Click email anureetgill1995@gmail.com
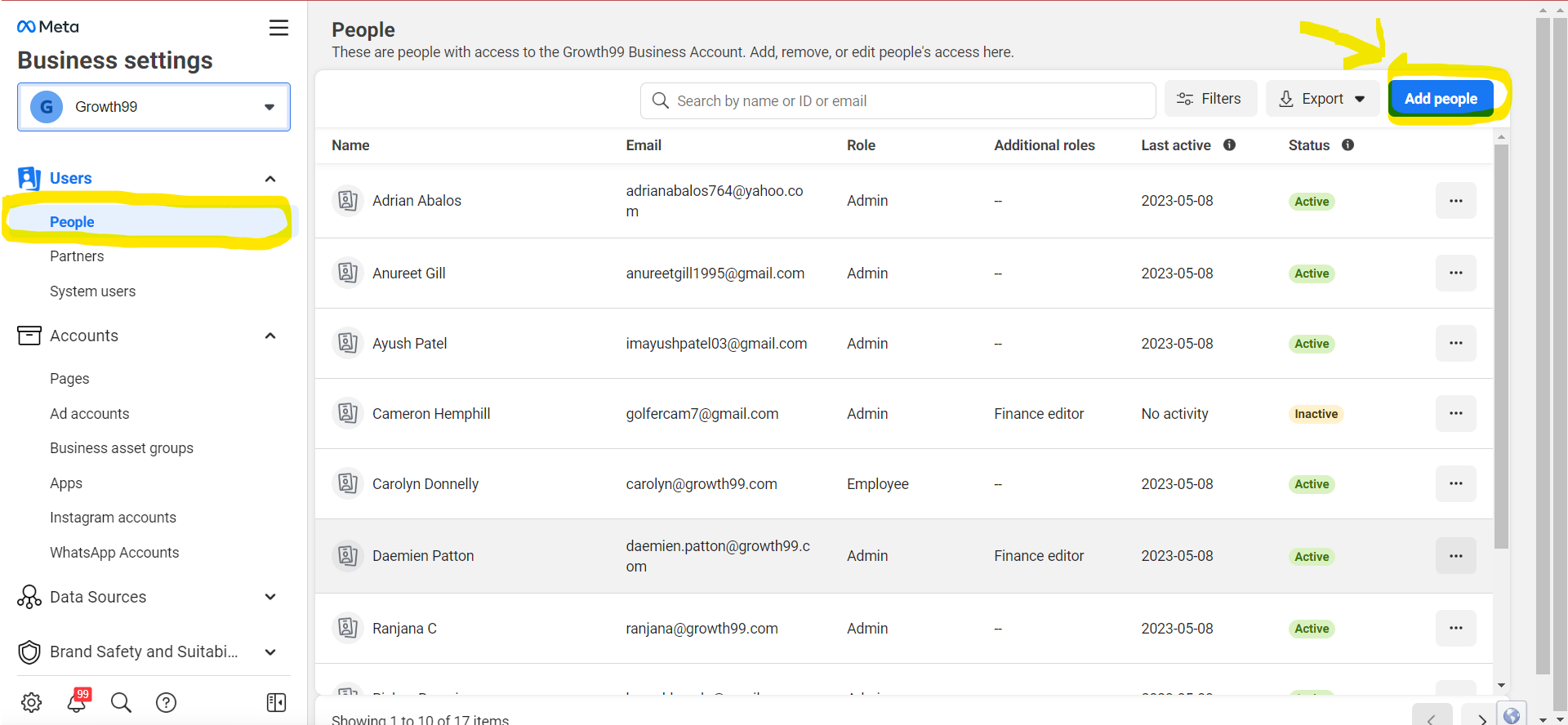 (x=715, y=274)
